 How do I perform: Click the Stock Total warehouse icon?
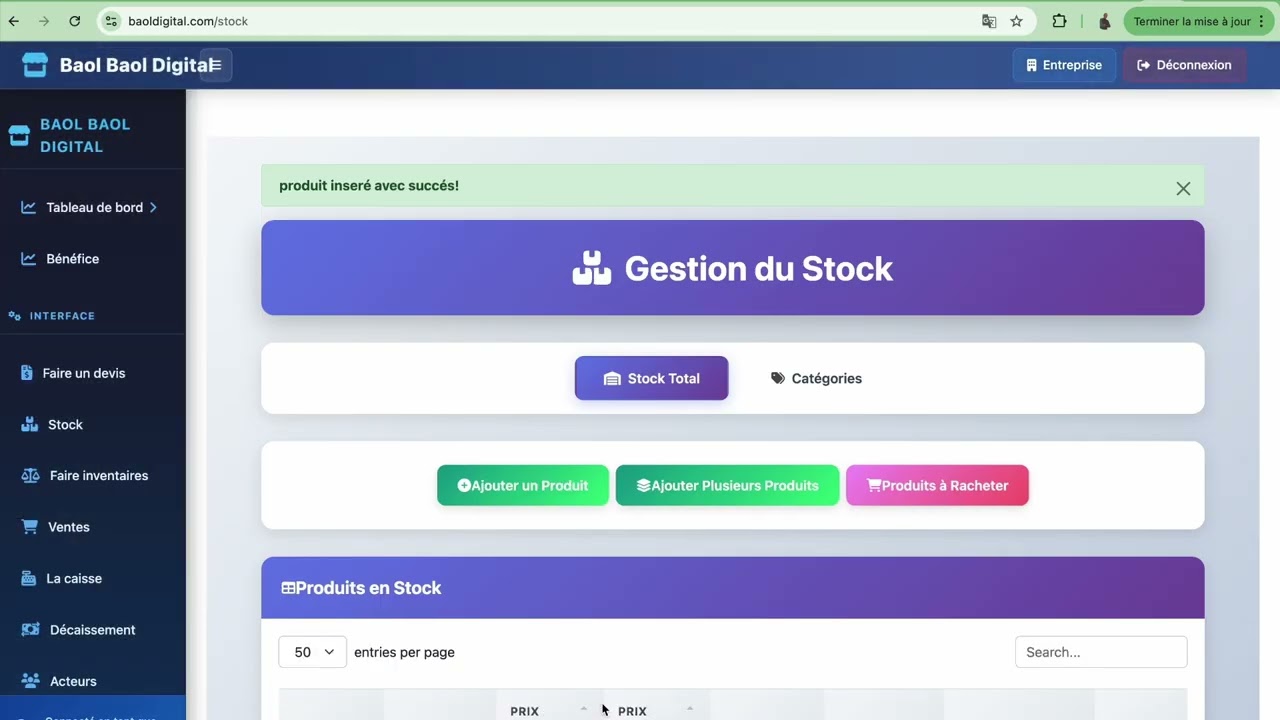pos(612,379)
